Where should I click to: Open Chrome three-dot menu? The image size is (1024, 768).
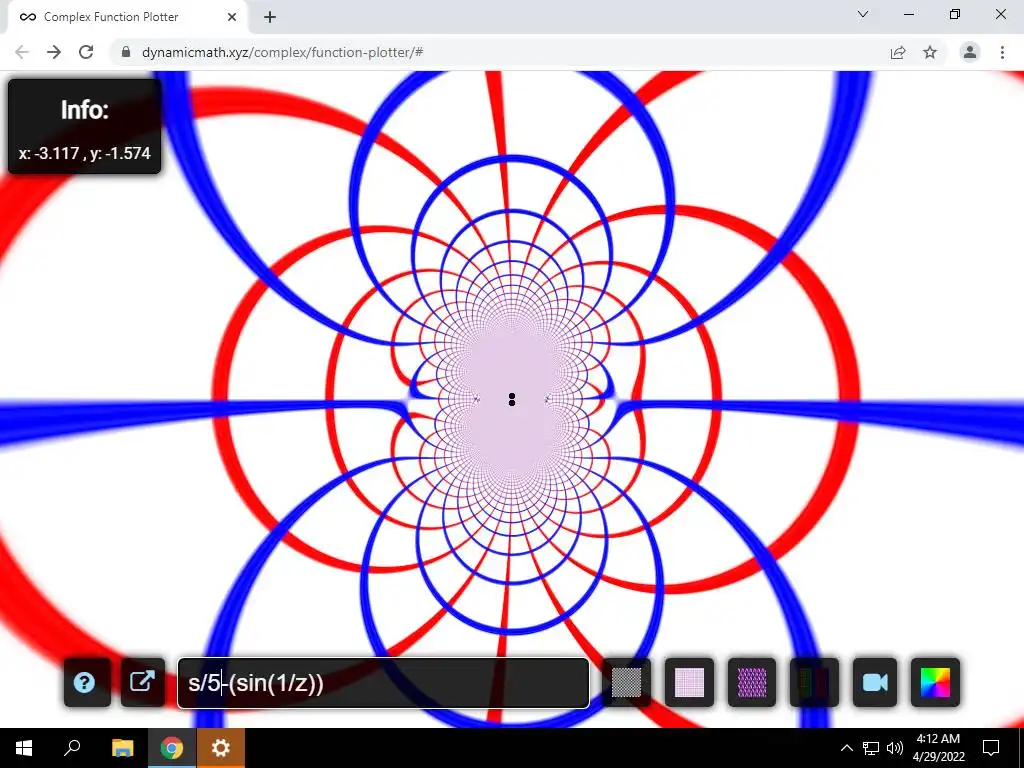[x=1002, y=52]
